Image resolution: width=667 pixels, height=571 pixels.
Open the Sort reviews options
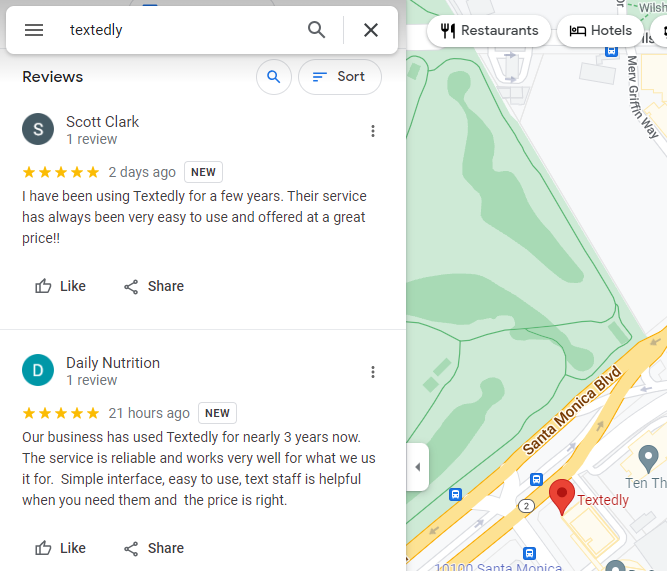pyautogui.click(x=339, y=77)
